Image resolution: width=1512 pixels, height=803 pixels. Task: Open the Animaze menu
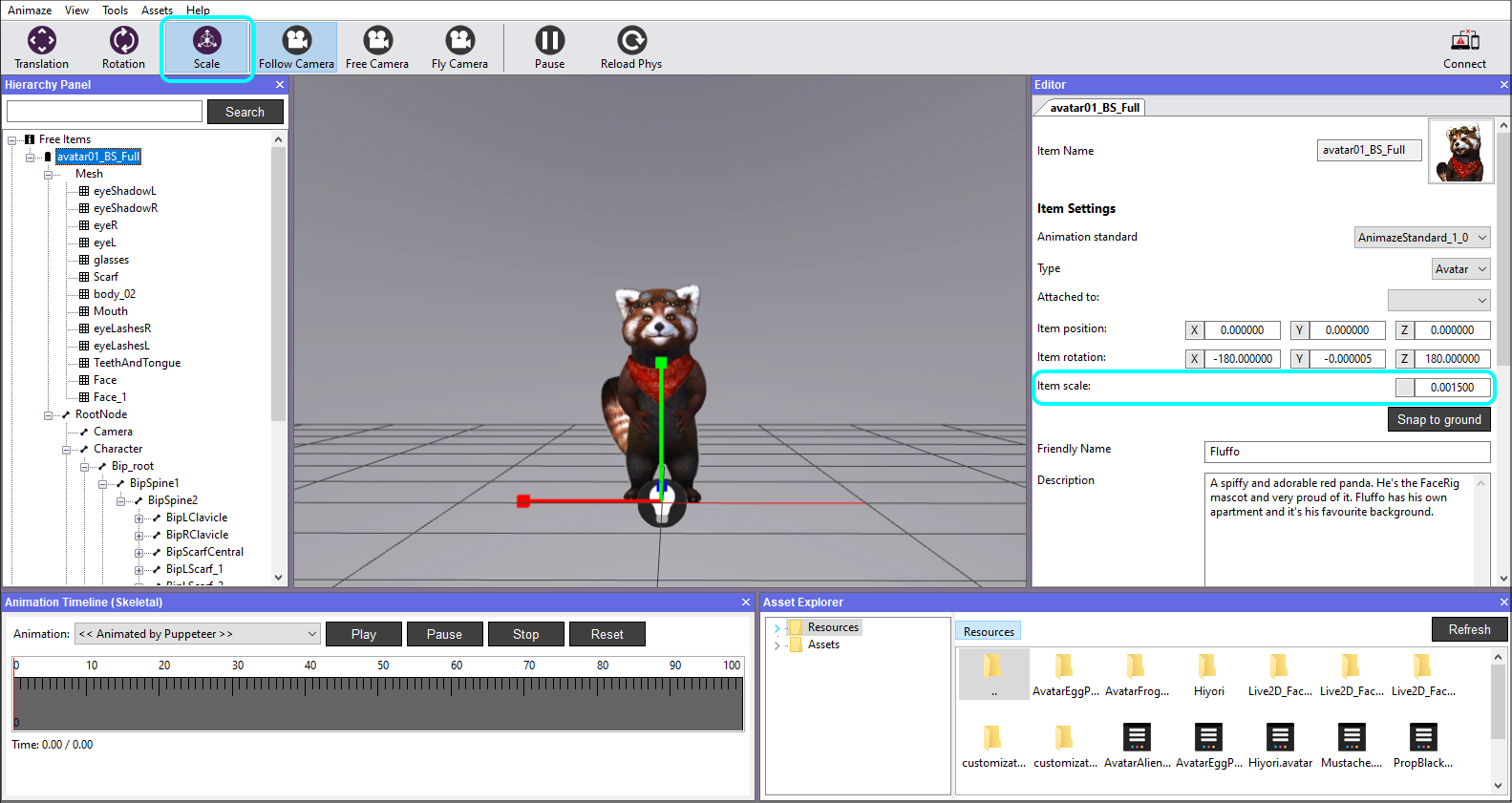(x=30, y=11)
